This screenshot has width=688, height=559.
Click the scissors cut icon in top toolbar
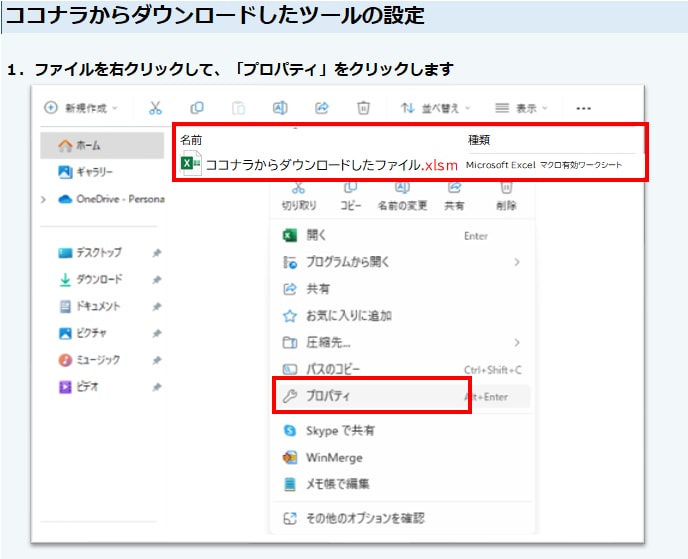155,108
